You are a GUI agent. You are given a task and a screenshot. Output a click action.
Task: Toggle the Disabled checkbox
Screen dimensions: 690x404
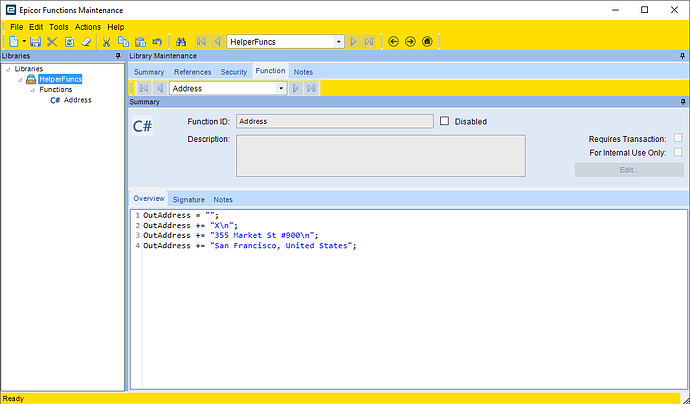[x=444, y=121]
